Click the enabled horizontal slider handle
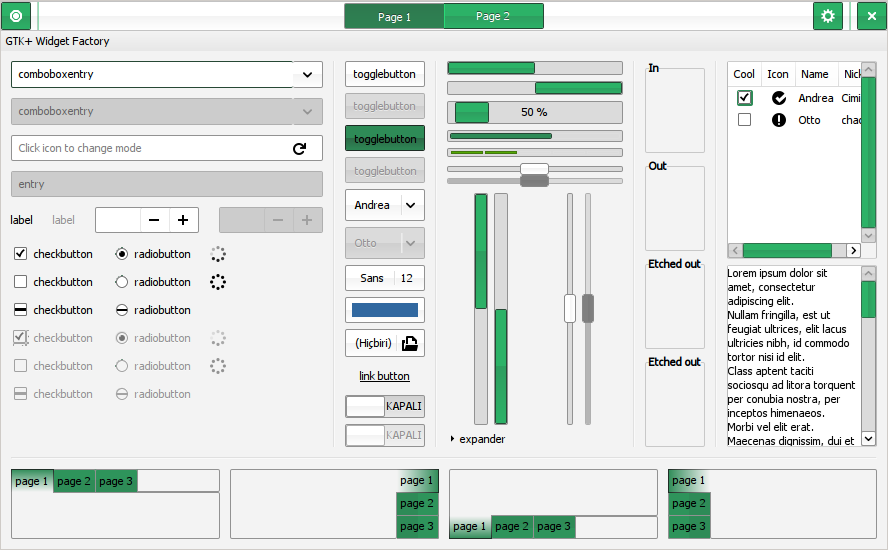Image resolution: width=888 pixels, height=550 pixels. pyautogui.click(x=534, y=168)
